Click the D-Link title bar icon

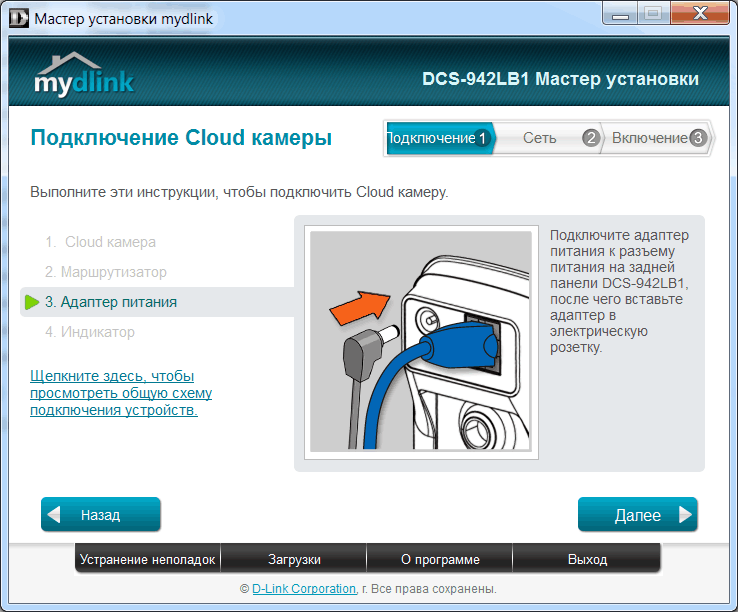19,18
